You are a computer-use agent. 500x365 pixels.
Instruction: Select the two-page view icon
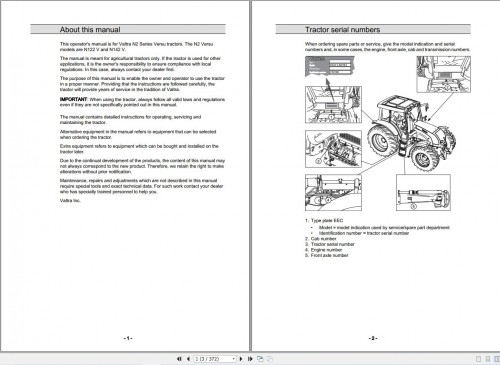point(497,359)
